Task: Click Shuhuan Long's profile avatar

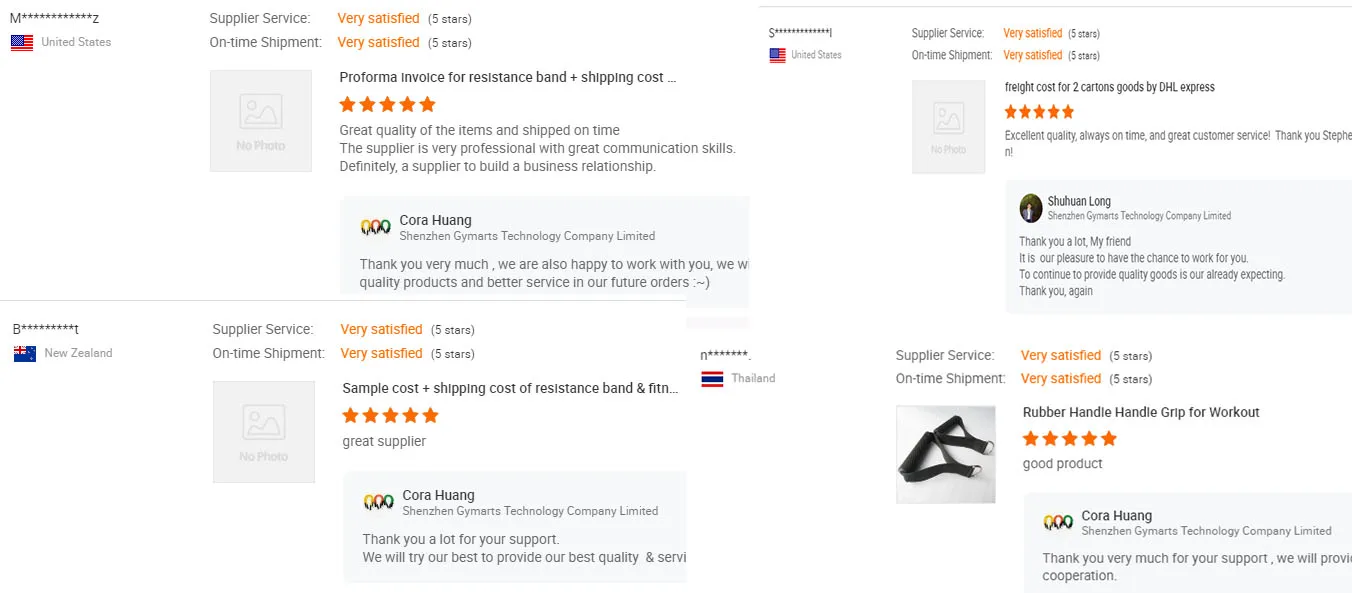Action: (1031, 208)
